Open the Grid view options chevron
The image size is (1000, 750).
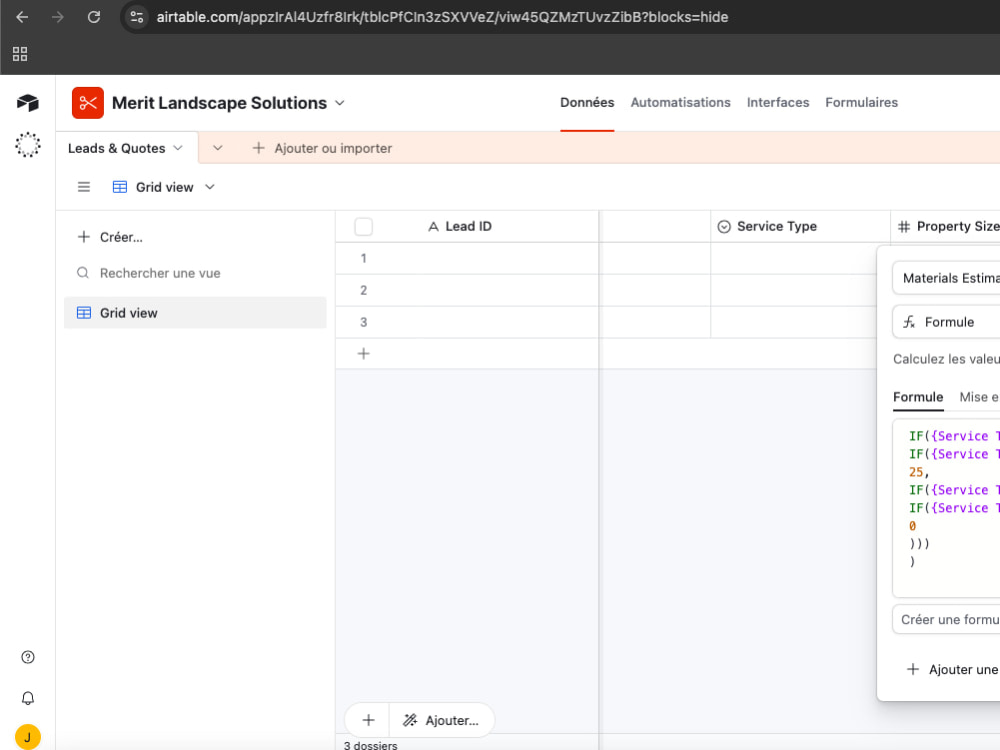[210, 187]
